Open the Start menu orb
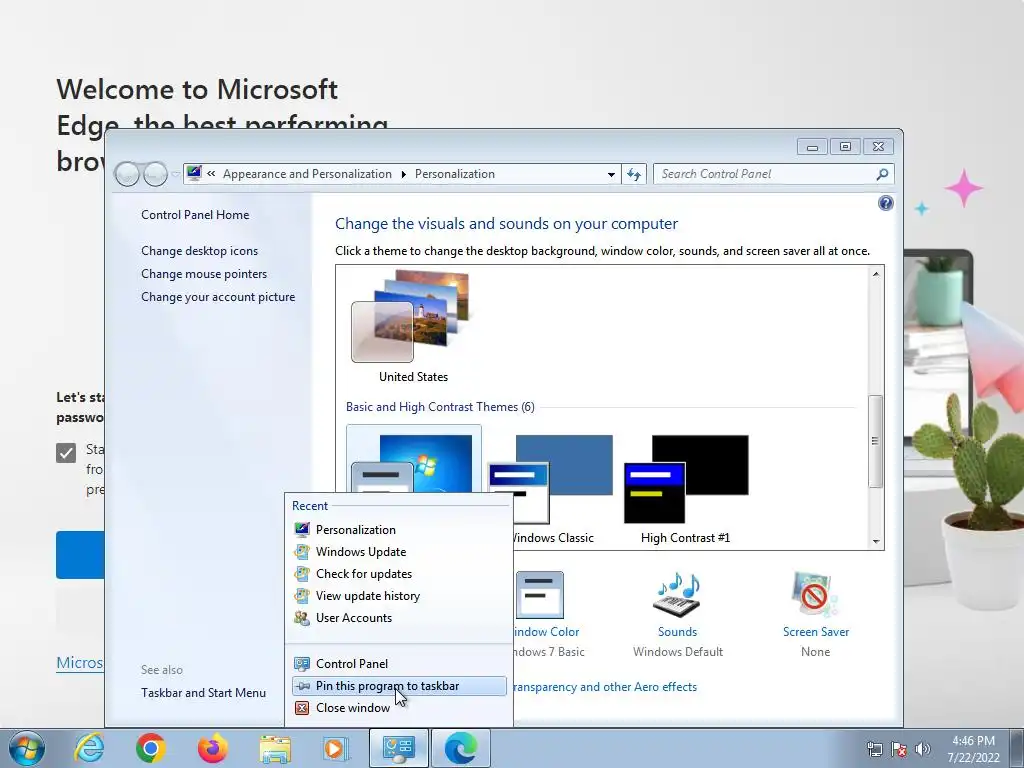 tap(27, 748)
